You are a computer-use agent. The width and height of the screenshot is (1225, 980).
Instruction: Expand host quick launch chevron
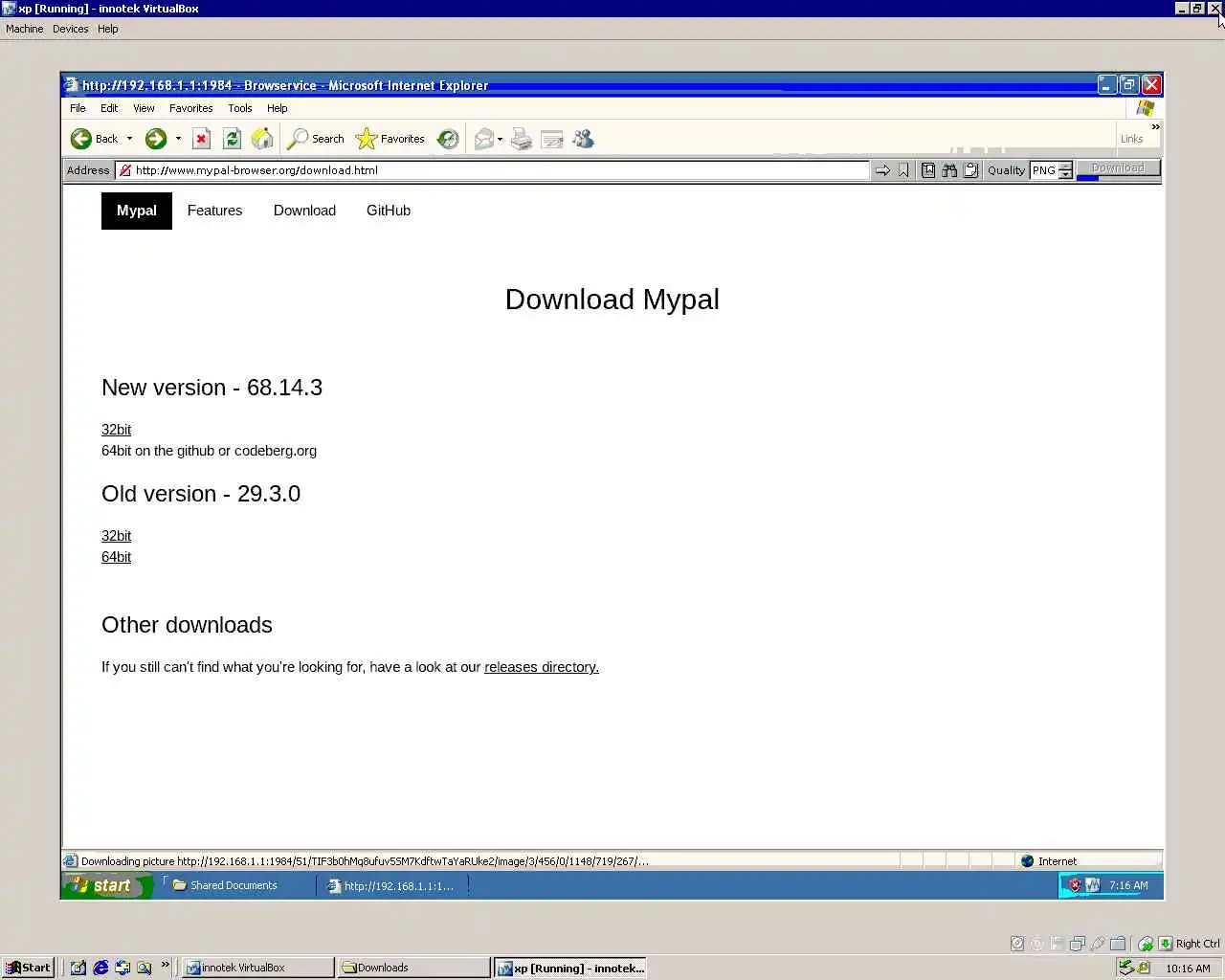165,965
